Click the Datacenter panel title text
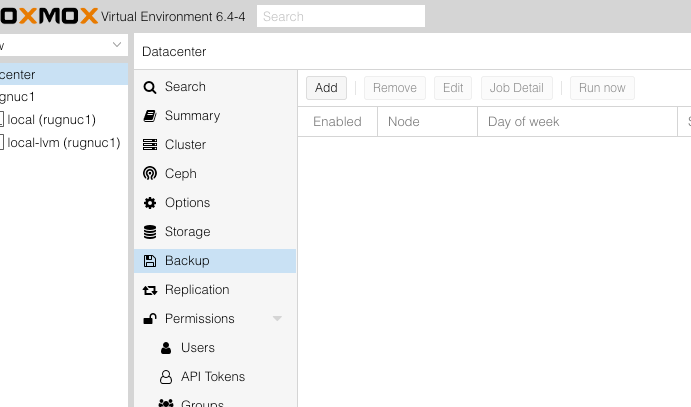This screenshot has height=407, width=691. click(174, 52)
